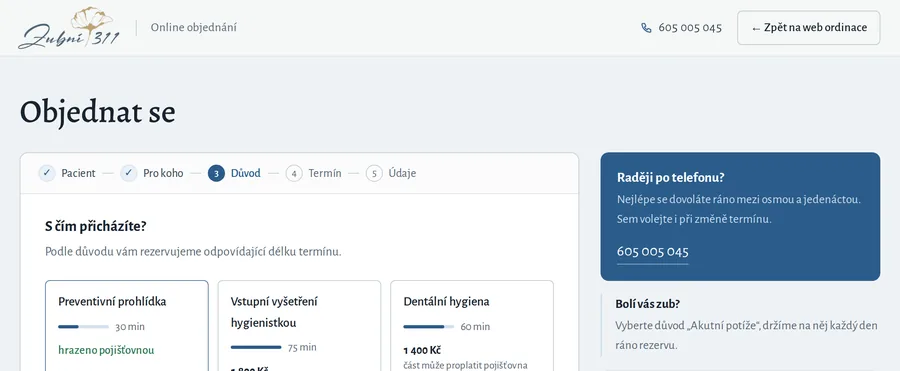Jump to the Termín step
Image resolution: width=900 pixels, height=371 pixels.
[x=325, y=173]
